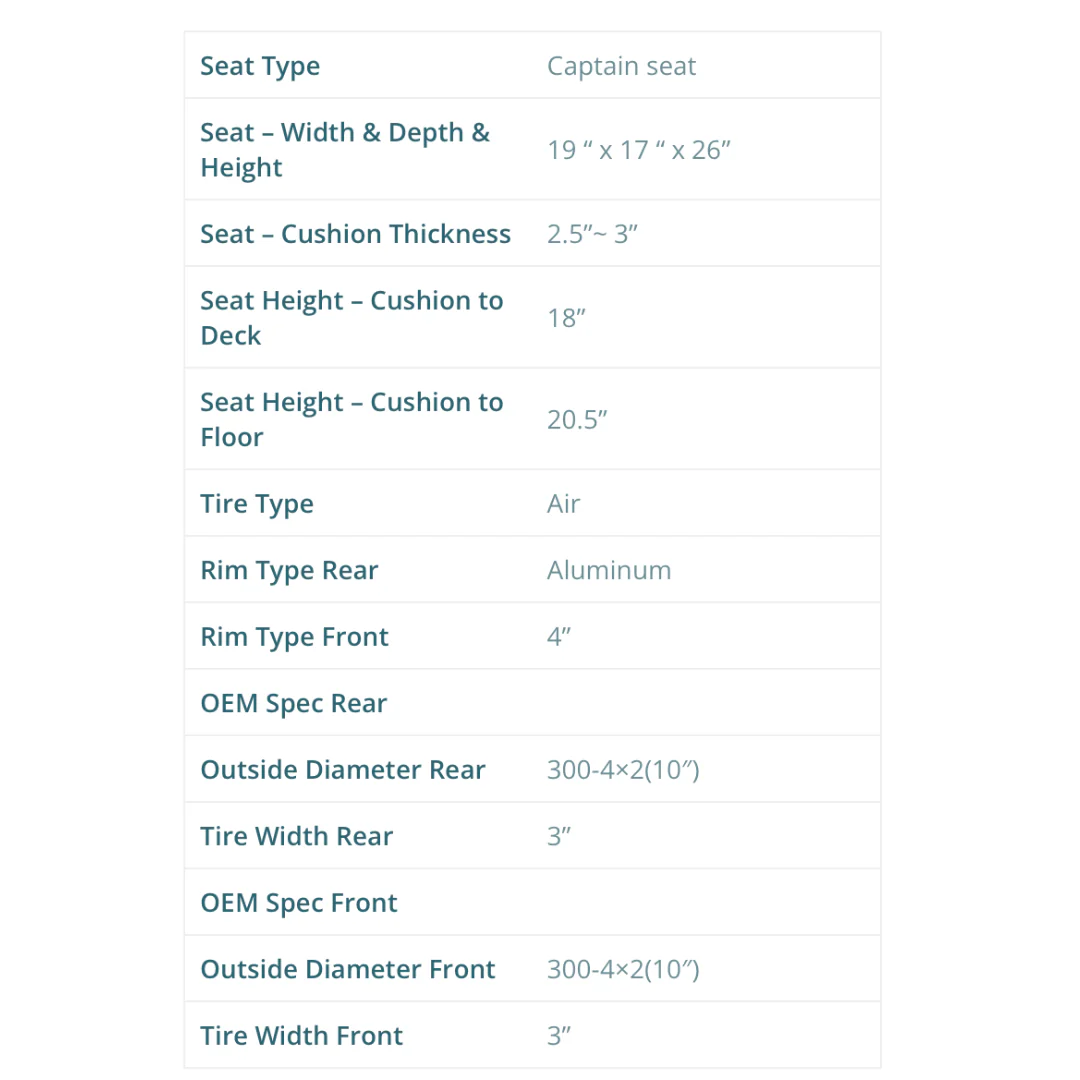Select the Outside Diameter Front 300-4×2 value
The image size is (1080, 1080).
(623, 969)
